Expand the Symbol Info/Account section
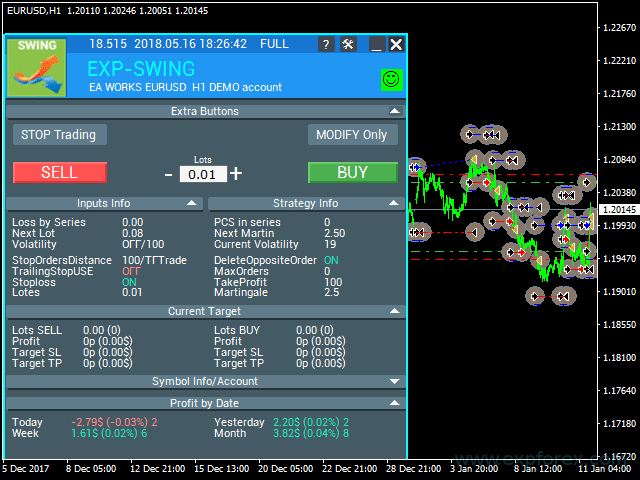Viewport: 640px width, 480px height. pyautogui.click(x=394, y=381)
